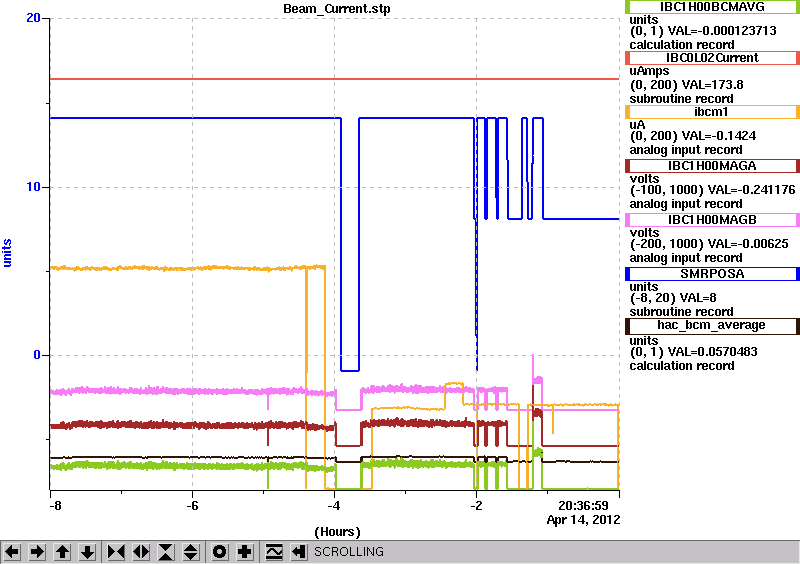Image resolution: width=800 pixels, height=564 pixels.
Task: Click the vertical zoom-out (up-down triangles) icon
Action: click(x=191, y=552)
